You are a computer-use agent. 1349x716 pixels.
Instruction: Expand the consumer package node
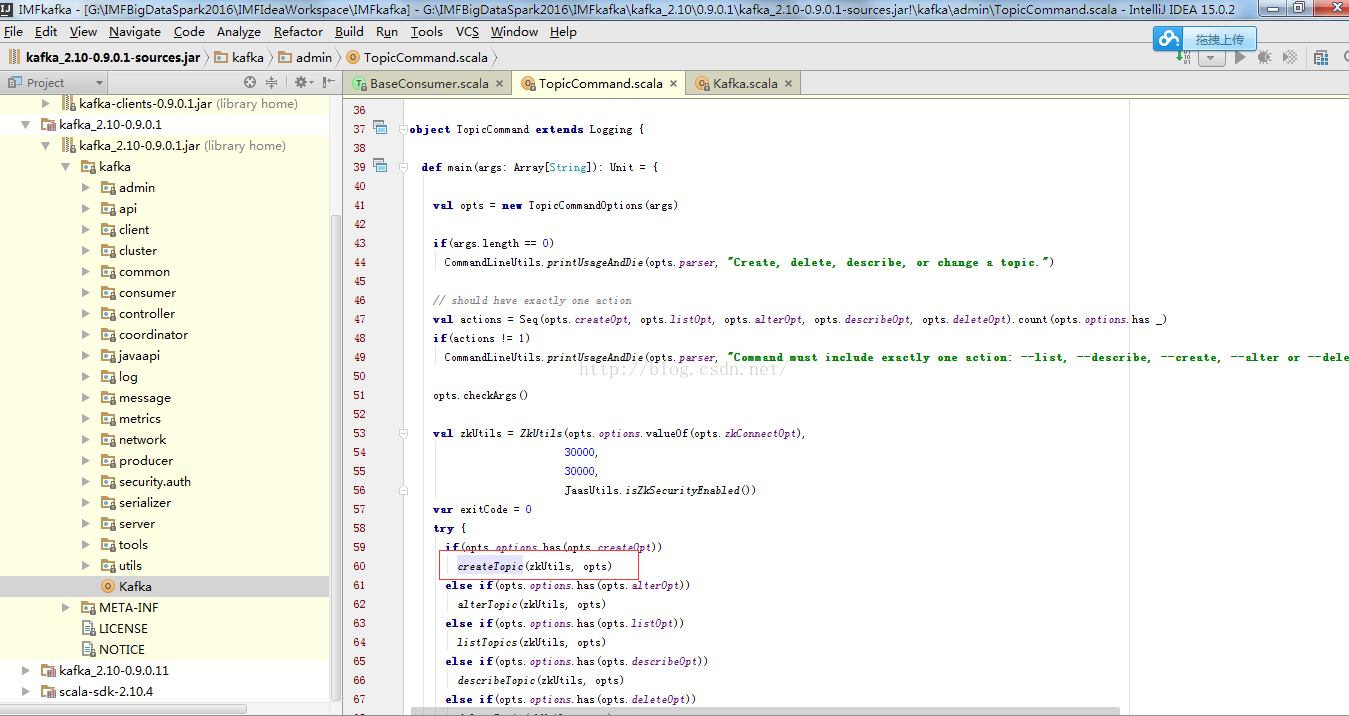pos(86,292)
